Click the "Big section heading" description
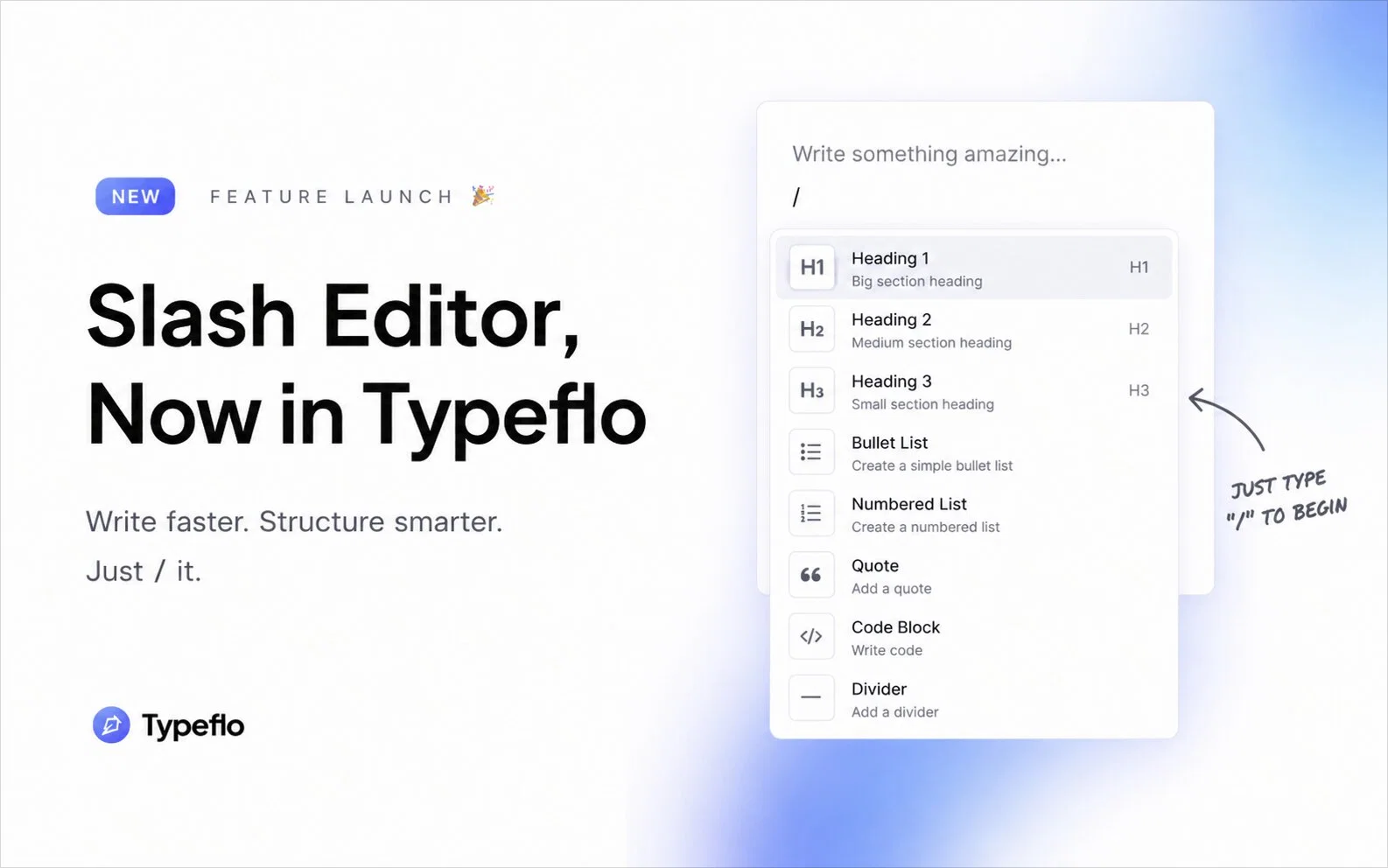 pyautogui.click(x=916, y=281)
